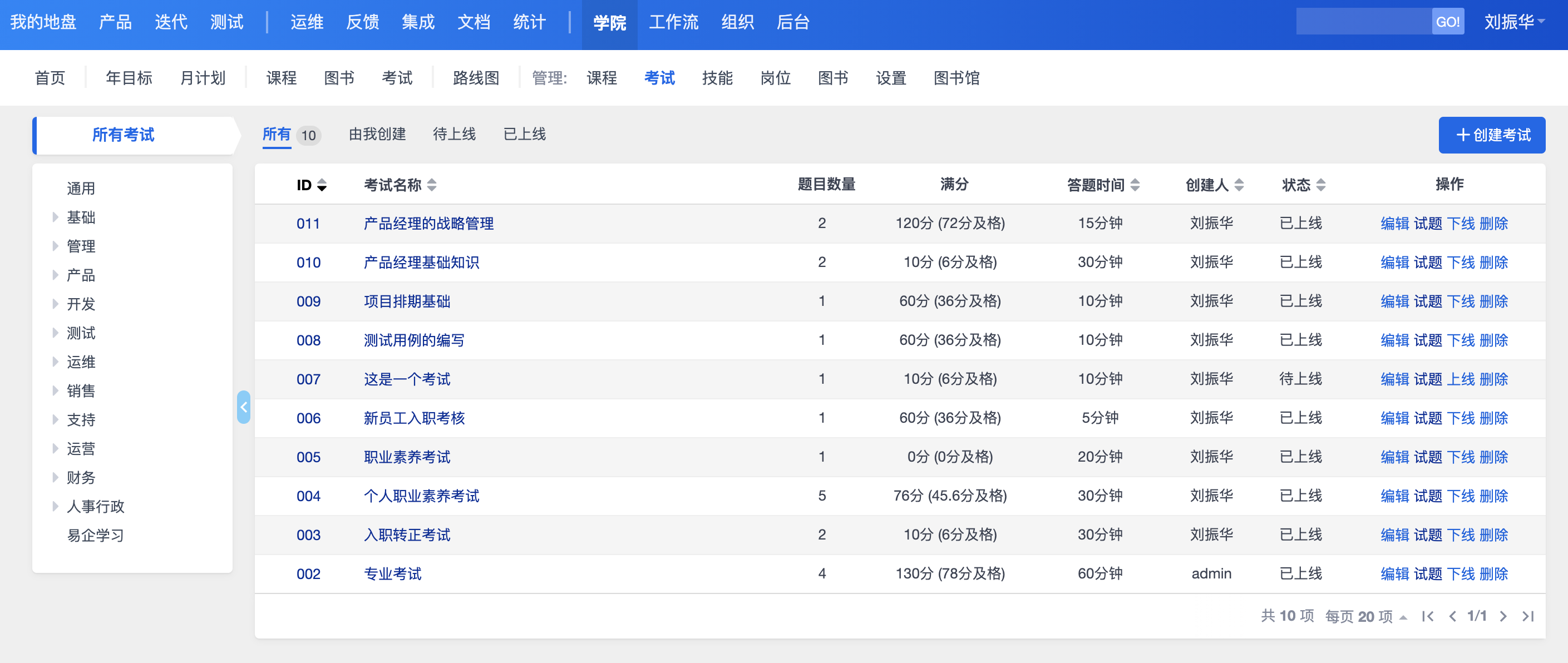Screen dimensions: 1568x663
Task: Select 易企学习 in the category tree
Action: 95,535
